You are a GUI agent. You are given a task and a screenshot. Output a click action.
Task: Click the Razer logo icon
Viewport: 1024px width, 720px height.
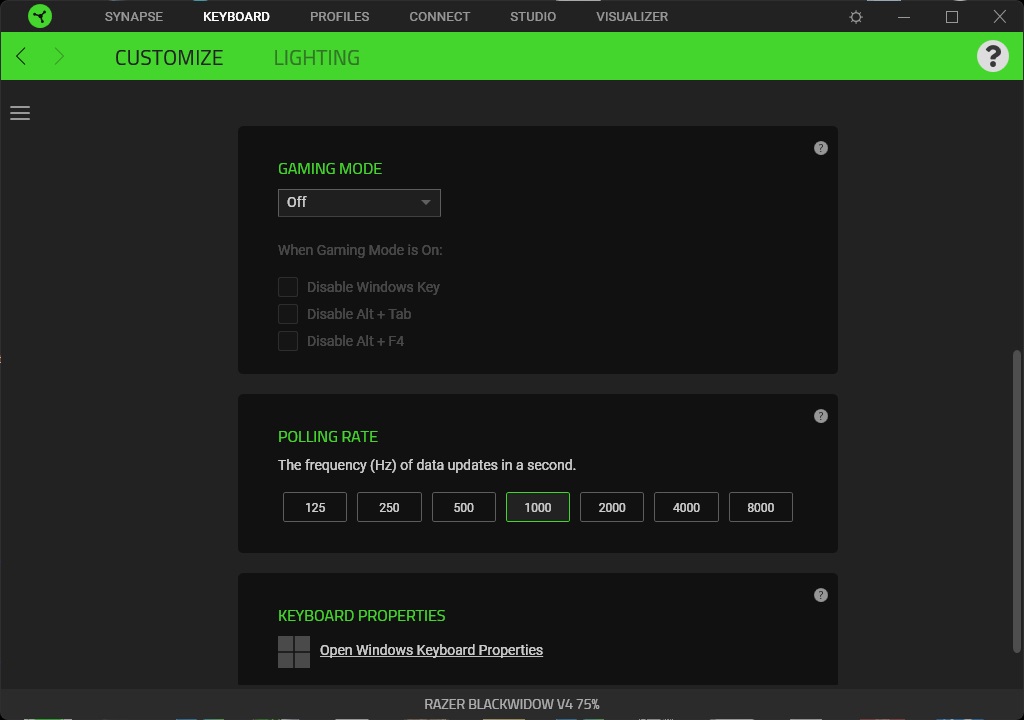(x=40, y=16)
